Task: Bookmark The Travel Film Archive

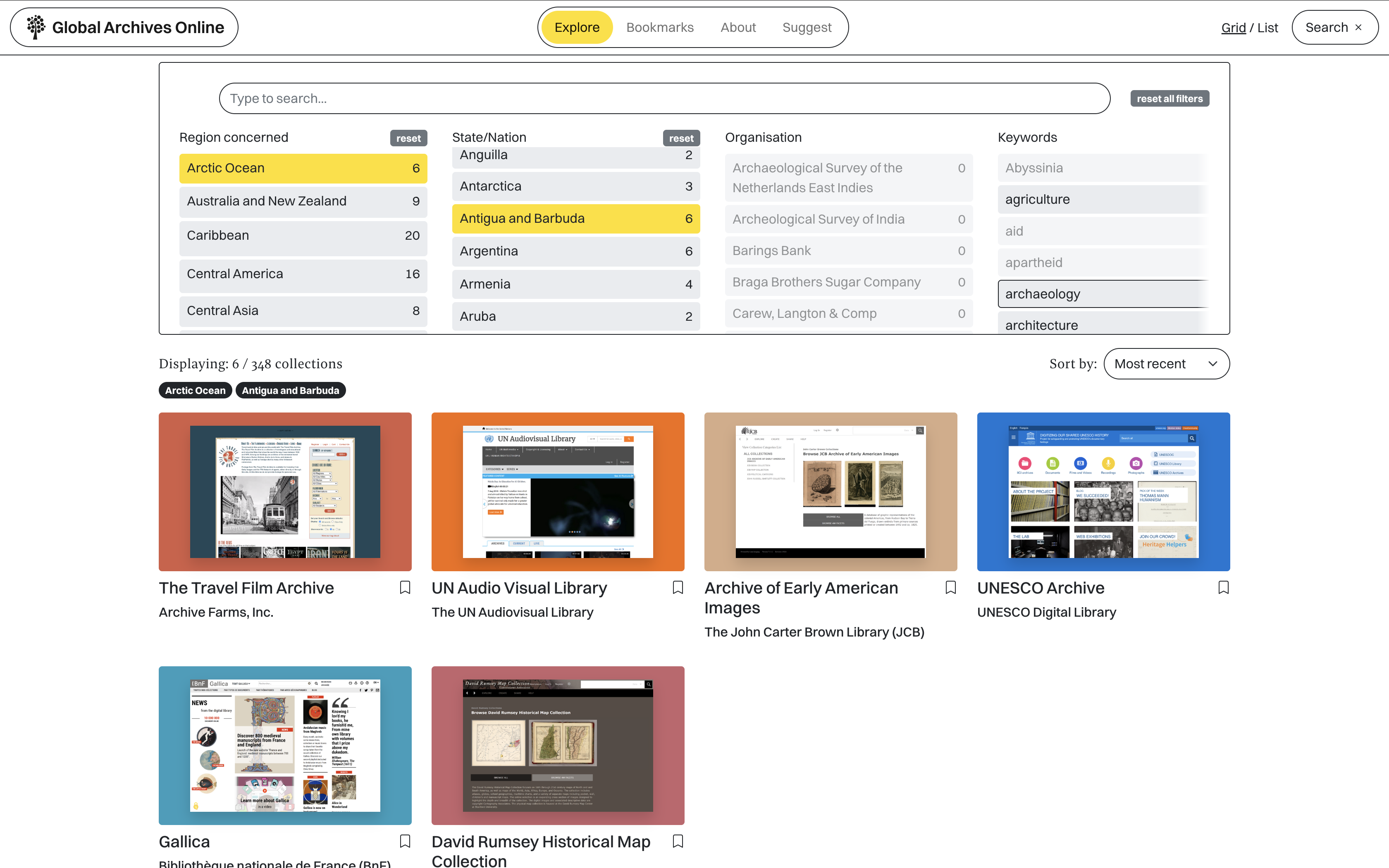Action: [405, 587]
